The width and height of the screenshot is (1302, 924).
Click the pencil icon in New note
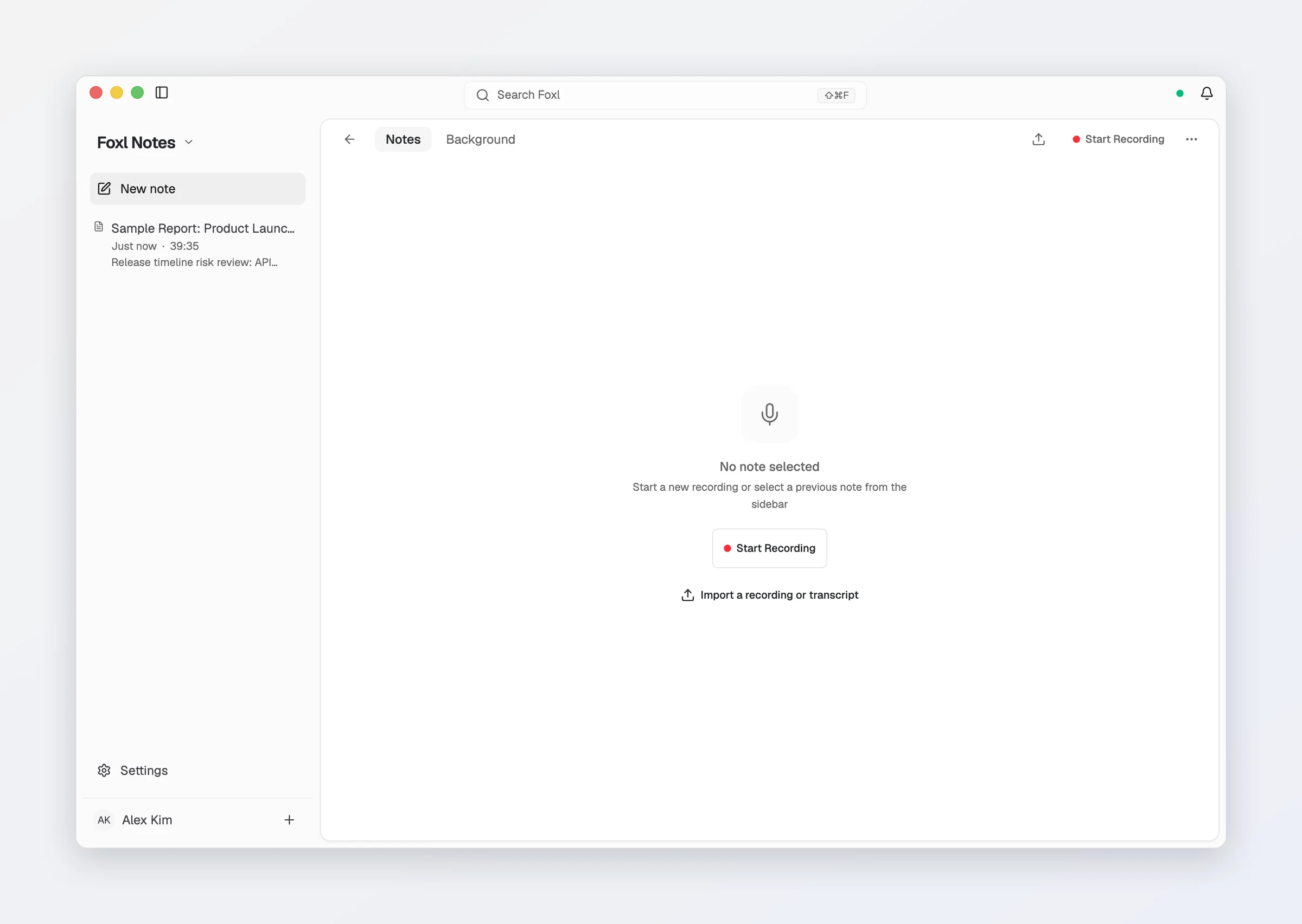click(104, 189)
